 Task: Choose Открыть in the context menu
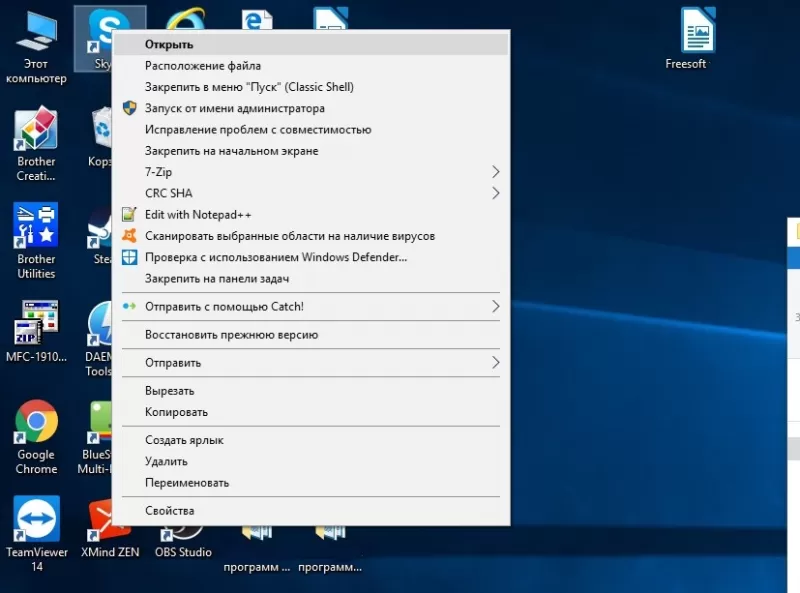pyautogui.click(x=169, y=44)
